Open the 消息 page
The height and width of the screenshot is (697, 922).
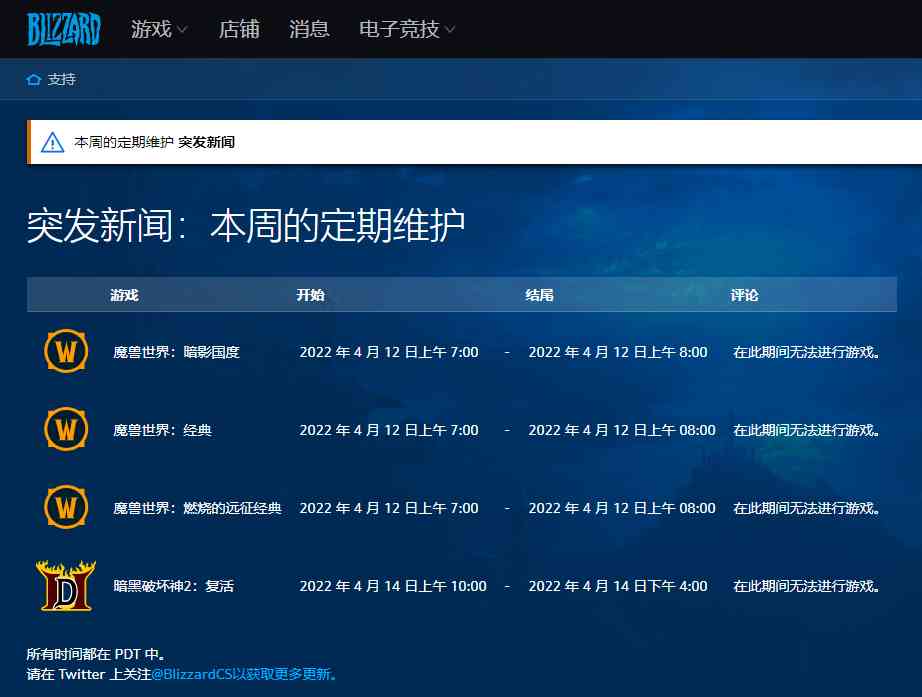[309, 29]
